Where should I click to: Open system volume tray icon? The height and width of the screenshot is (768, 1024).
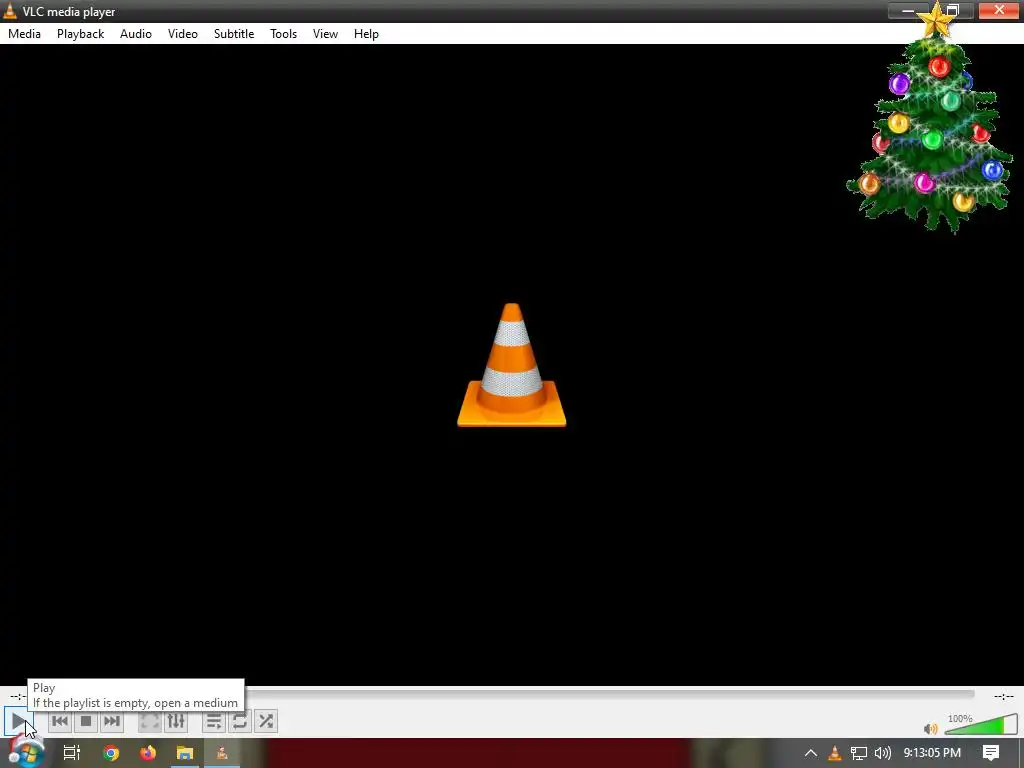tap(883, 753)
